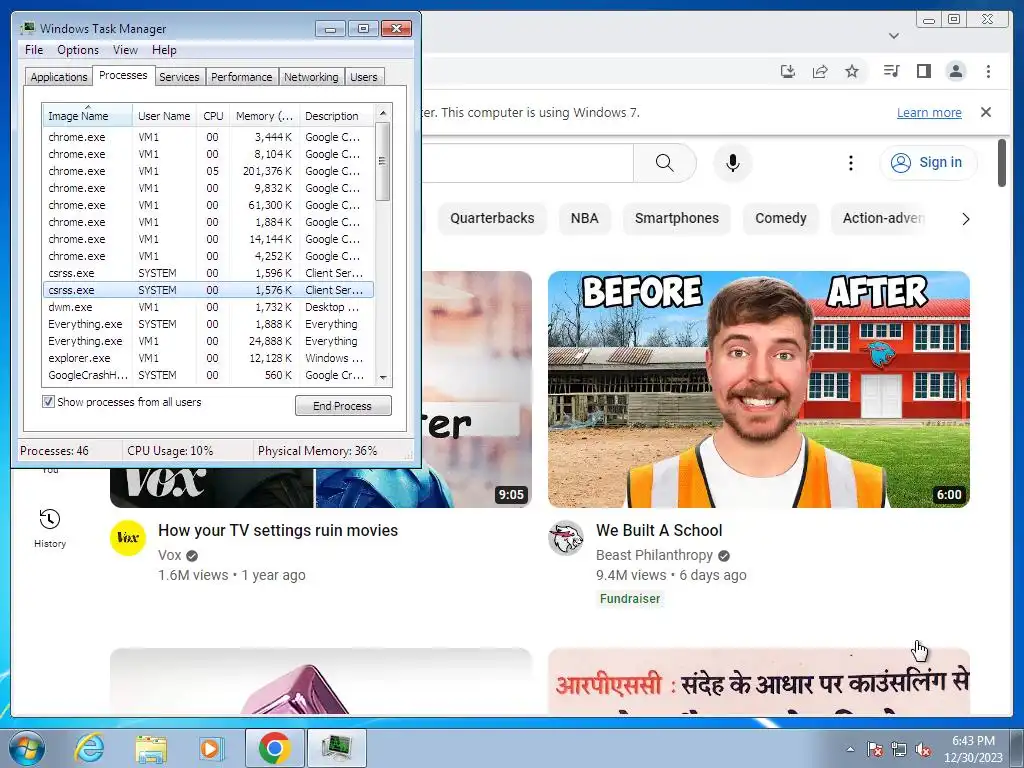Select chrome.exe row using 201,376 K
The width and height of the screenshot is (1024, 768).
pyautogui.click(x=208, y=171)
